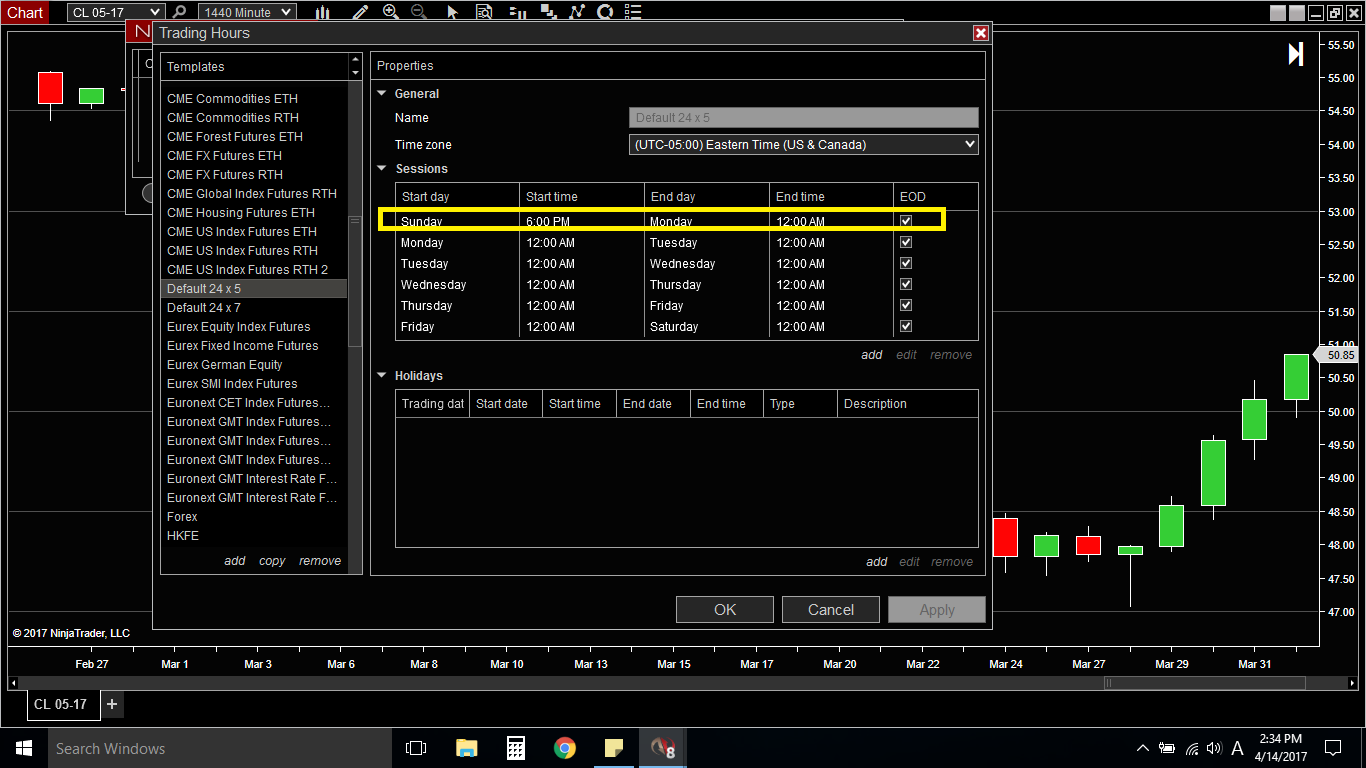This screenshot has width=1366, height=768.
Task: Toggle EOD checkbox for Monday session
Action: [906, 242]
